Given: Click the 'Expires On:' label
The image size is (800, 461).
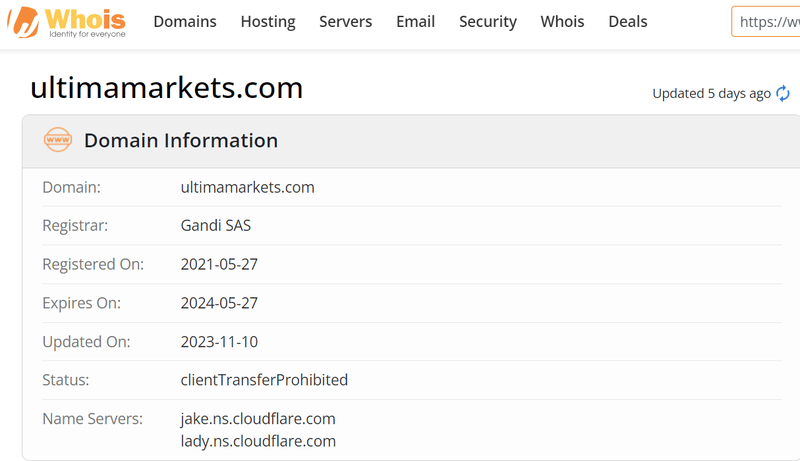Looking at the screenshot, I should click(81, 303).
